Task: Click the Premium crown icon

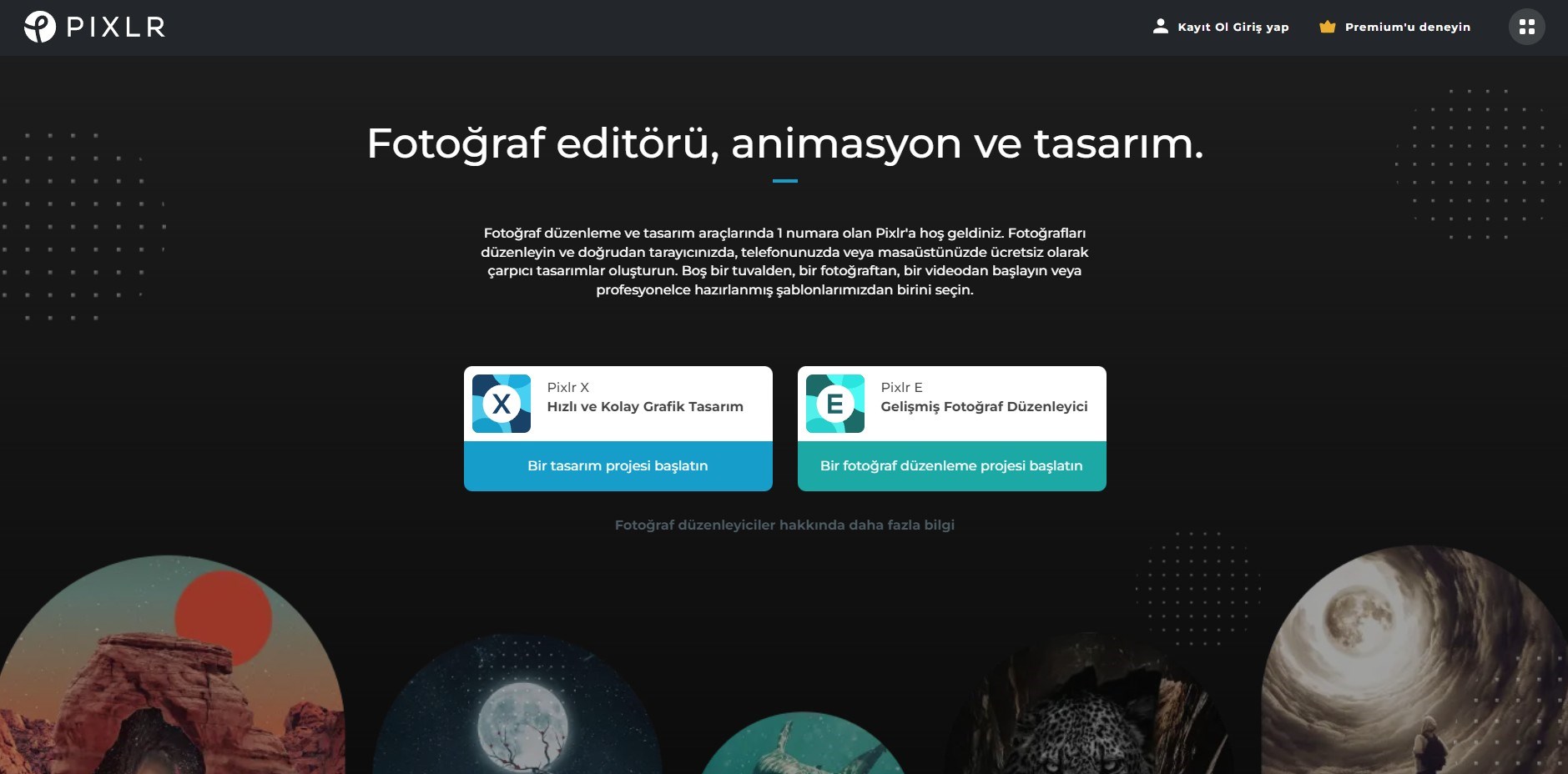Action: coord(1327,27)
